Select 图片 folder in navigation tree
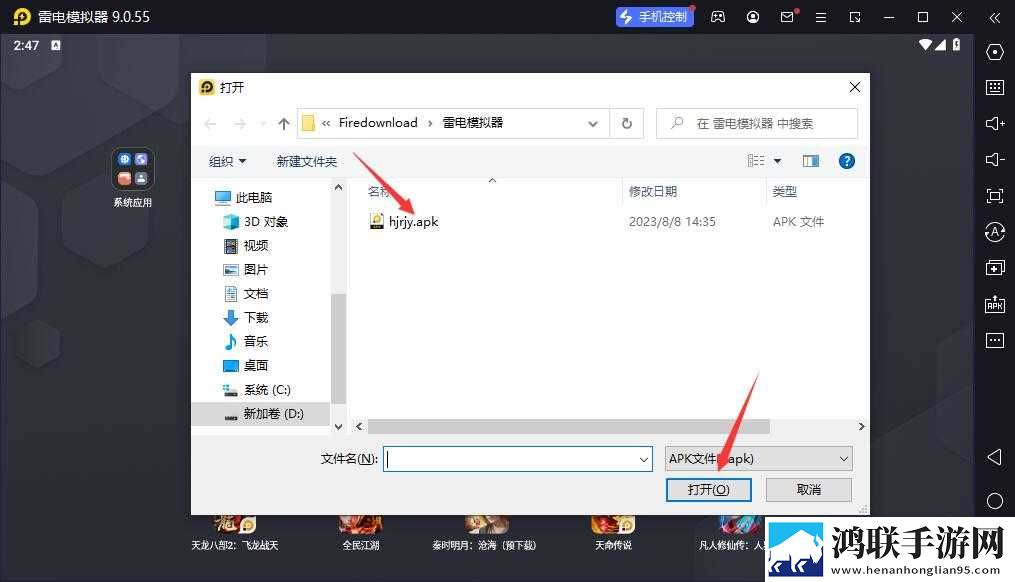 tap(245, 269)
